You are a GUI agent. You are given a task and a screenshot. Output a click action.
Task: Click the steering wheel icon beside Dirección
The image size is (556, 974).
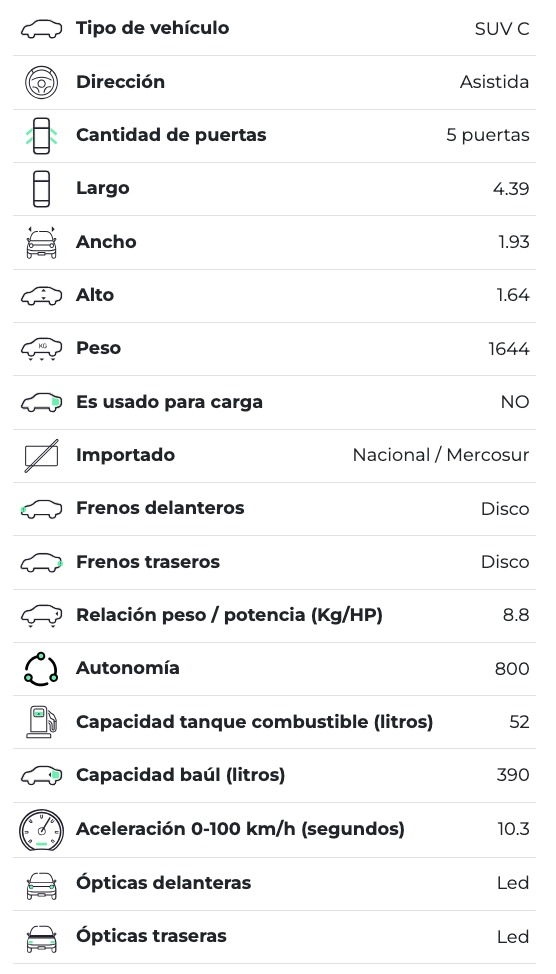pos(42,83)
